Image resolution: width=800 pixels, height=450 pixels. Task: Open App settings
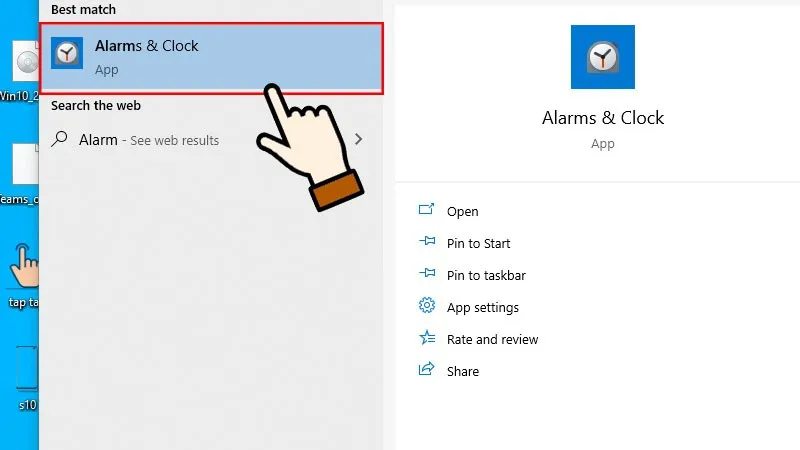coord(483,308)
